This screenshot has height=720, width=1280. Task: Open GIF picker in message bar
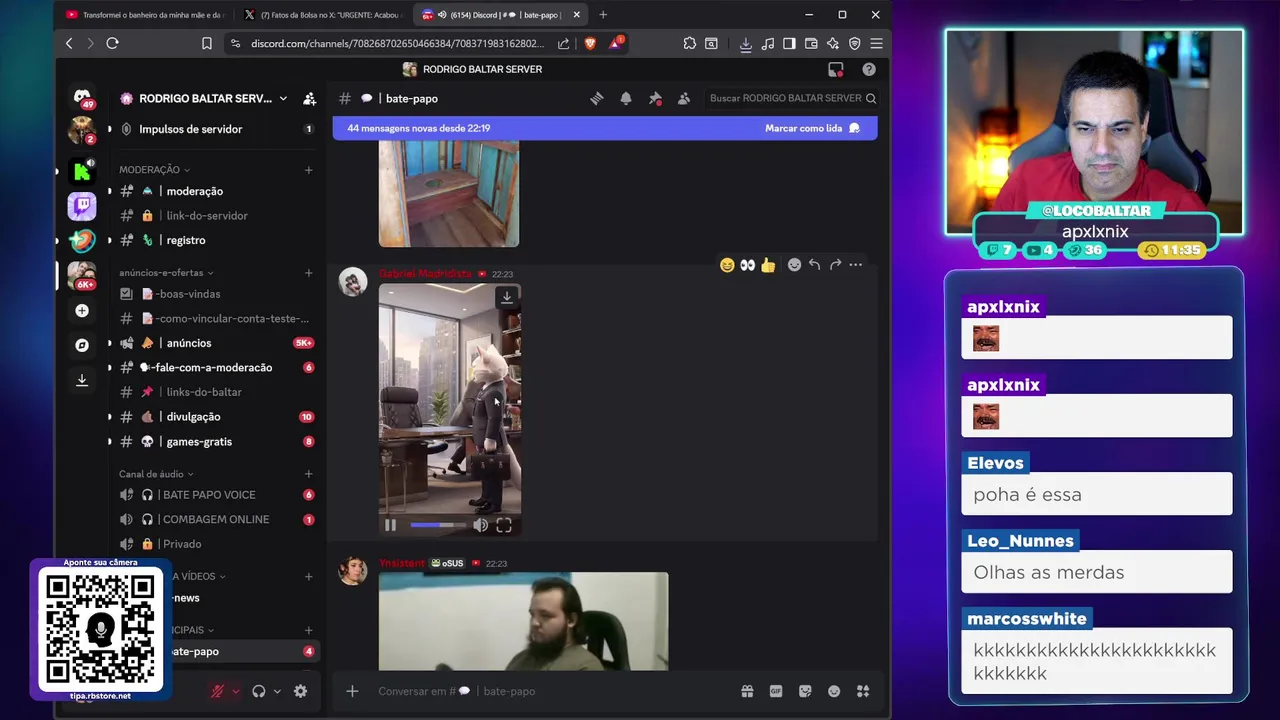[776, 691]
